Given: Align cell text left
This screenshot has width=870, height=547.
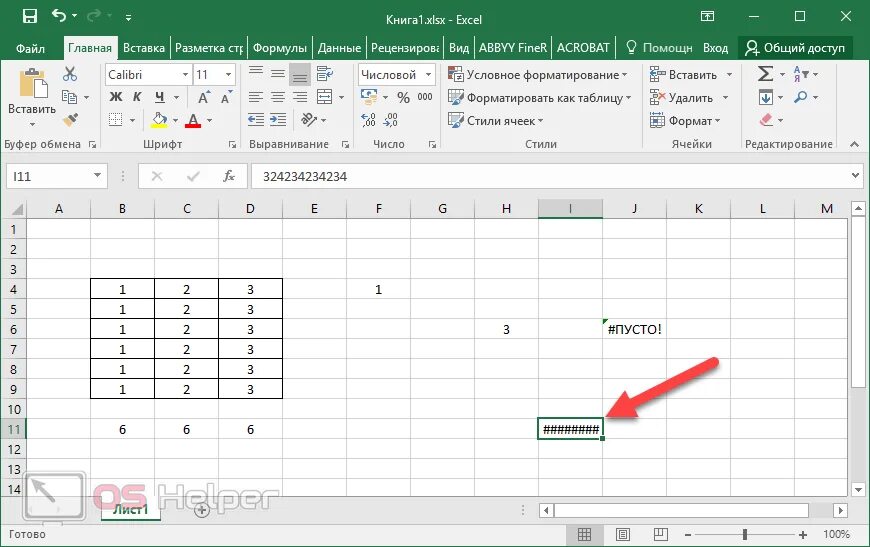Looking at the screenshot, I should 256,97.
